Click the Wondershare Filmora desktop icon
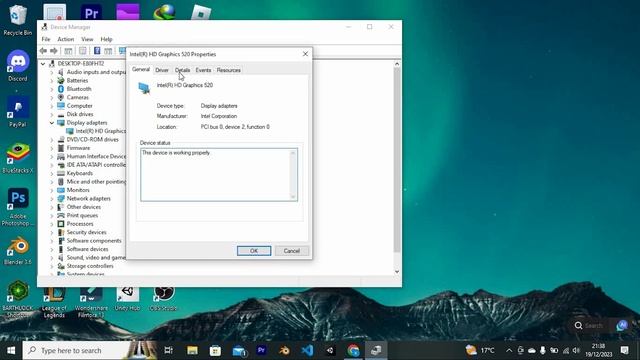This screenshot has height=360, width=640. pyautogui.click(x=91, y=303)
